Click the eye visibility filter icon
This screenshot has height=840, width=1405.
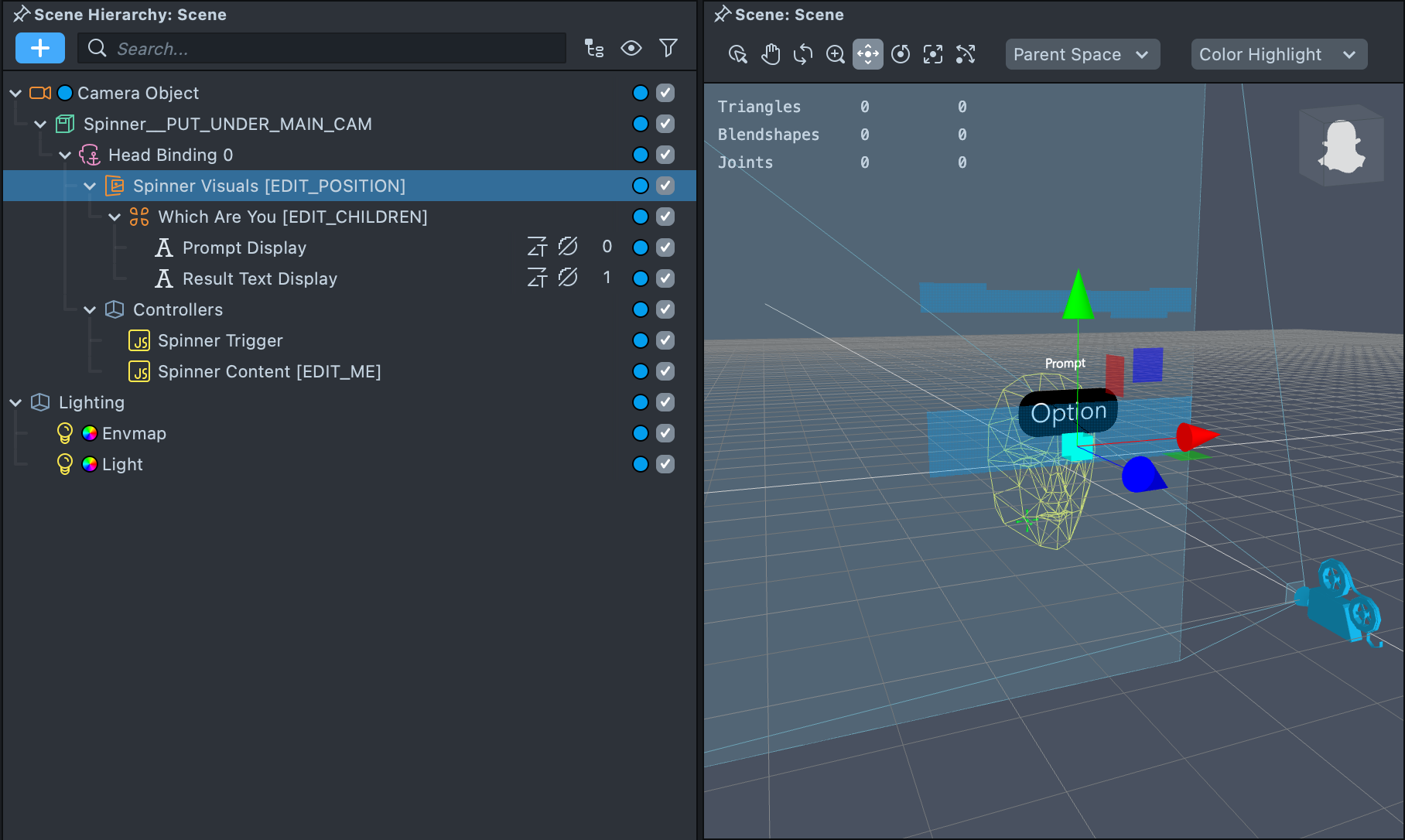631,49
